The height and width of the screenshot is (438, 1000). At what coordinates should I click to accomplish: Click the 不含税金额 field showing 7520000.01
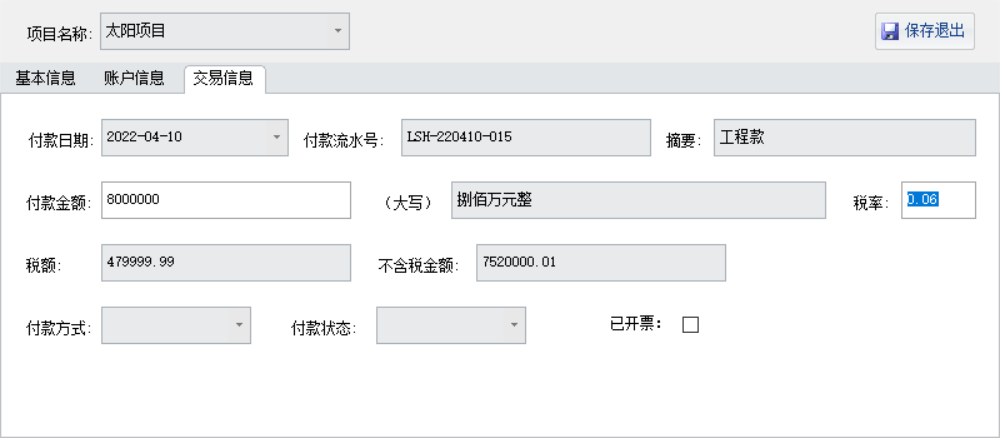pos(600,263)
